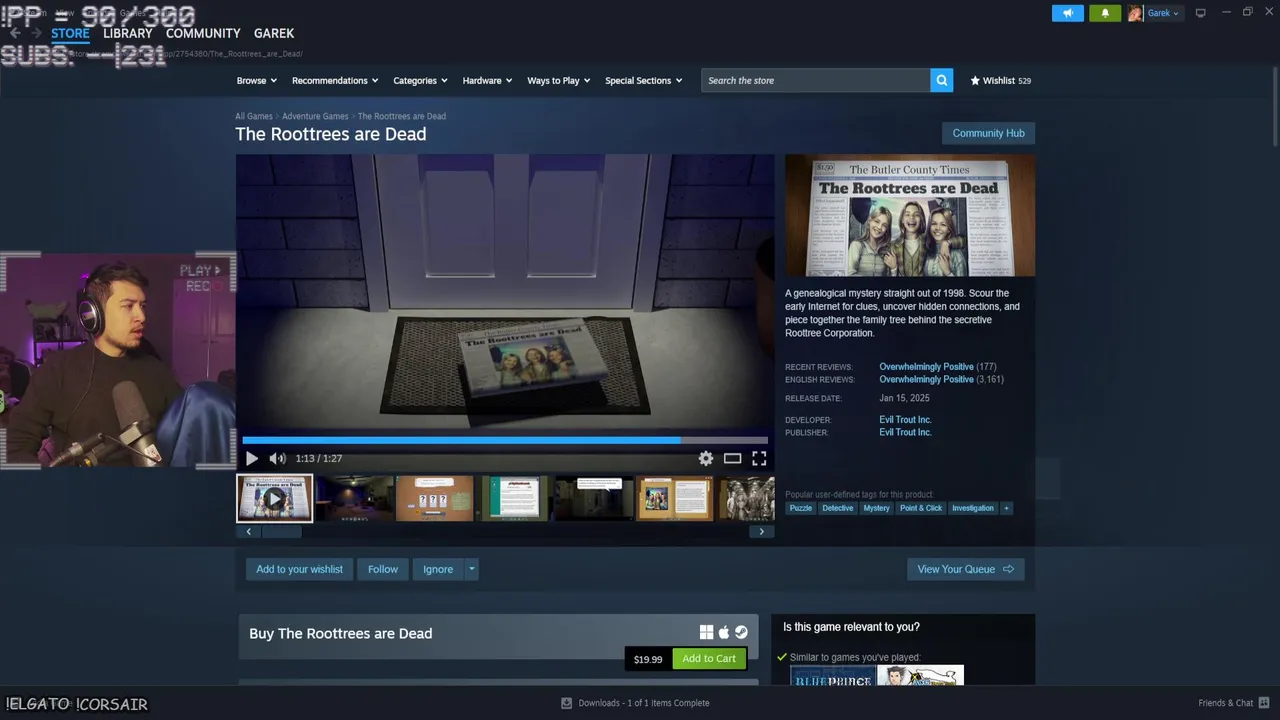Open the Ignore options dropdown arrow

[471, 569]
